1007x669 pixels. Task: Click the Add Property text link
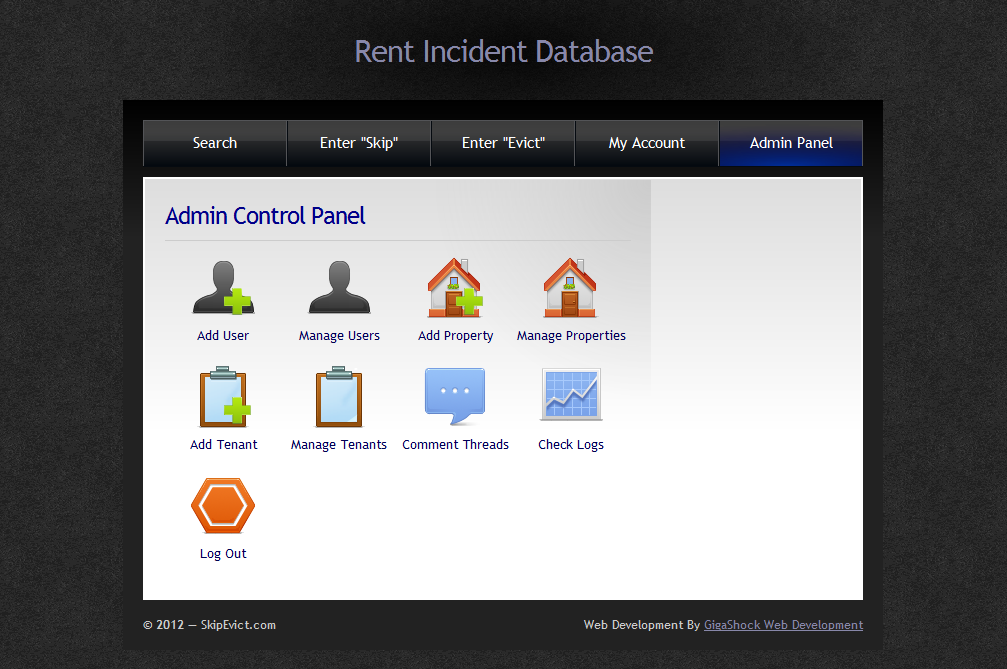click(x=455, y=336)
